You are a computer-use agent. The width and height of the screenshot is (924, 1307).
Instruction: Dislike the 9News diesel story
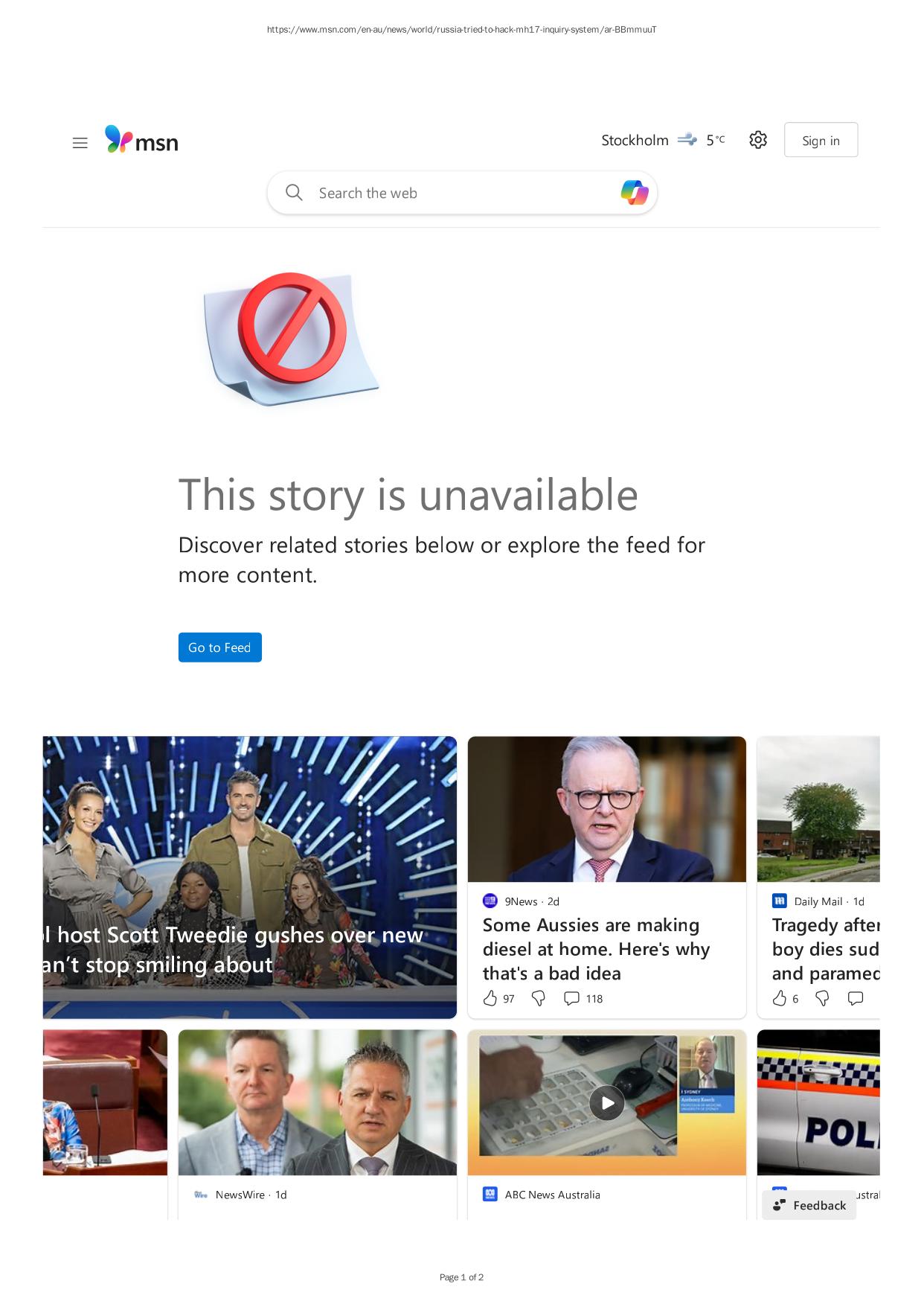pyautogui.click(x=538, y=998)
